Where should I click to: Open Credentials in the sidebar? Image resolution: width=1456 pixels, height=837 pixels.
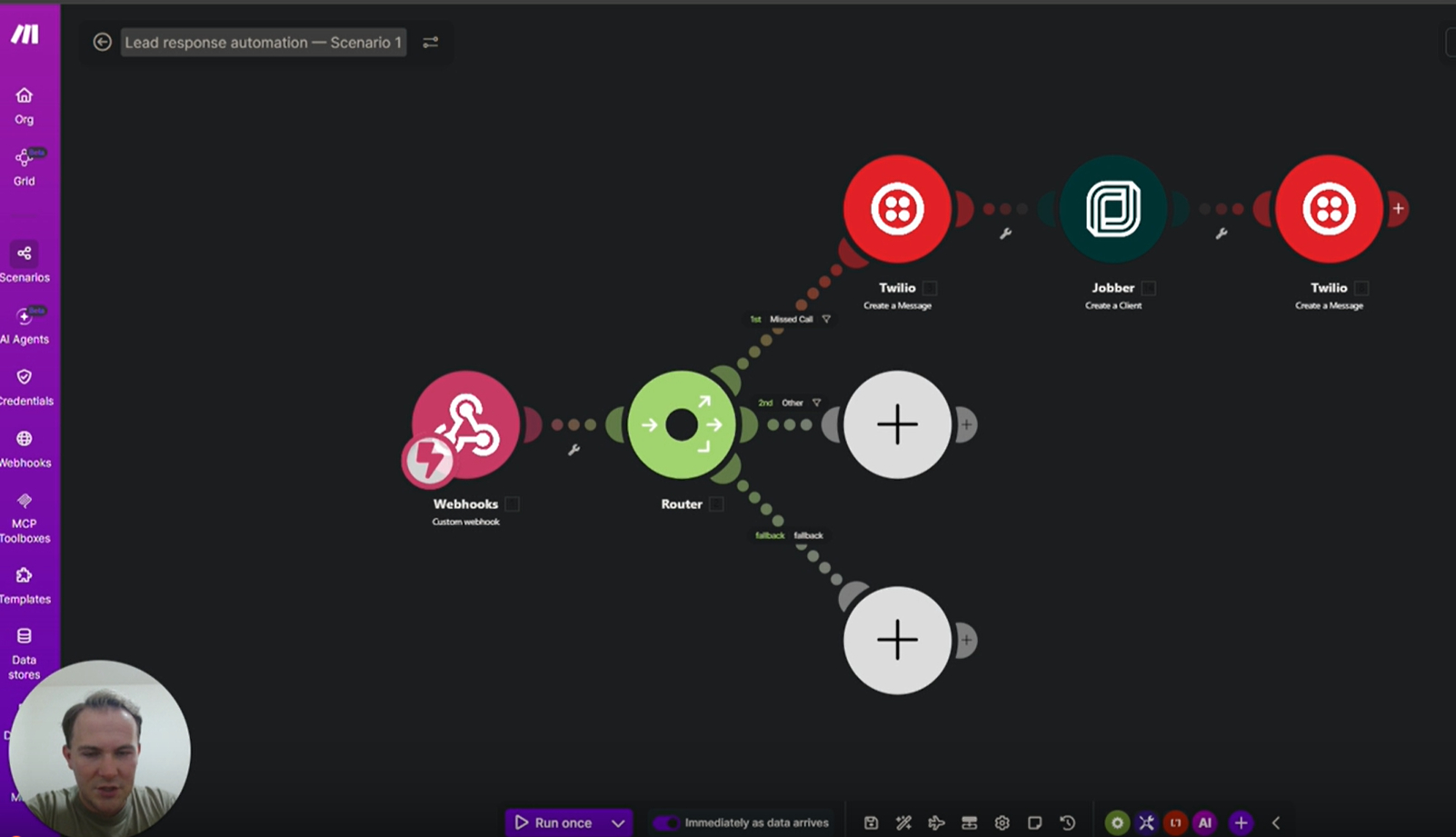(x=25, y=387)
